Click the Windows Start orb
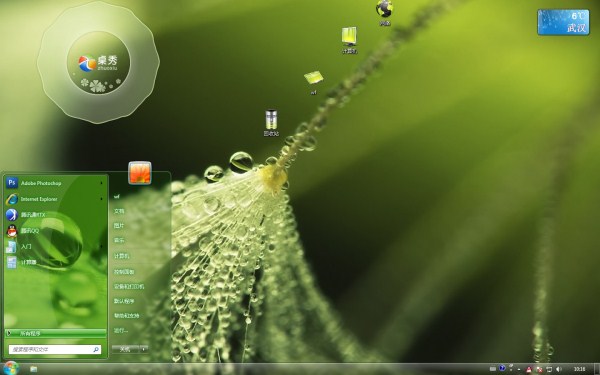Image resolution: width=600 pixels, height=375 pixels. coord(11,368)
